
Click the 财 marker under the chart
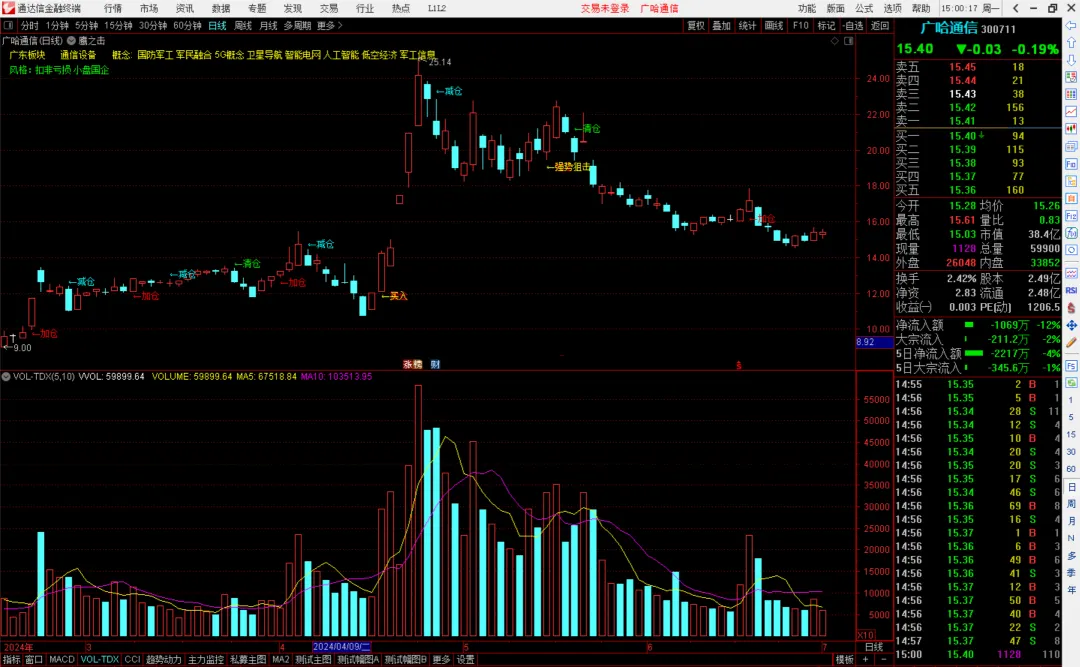(x=435, y=365)
